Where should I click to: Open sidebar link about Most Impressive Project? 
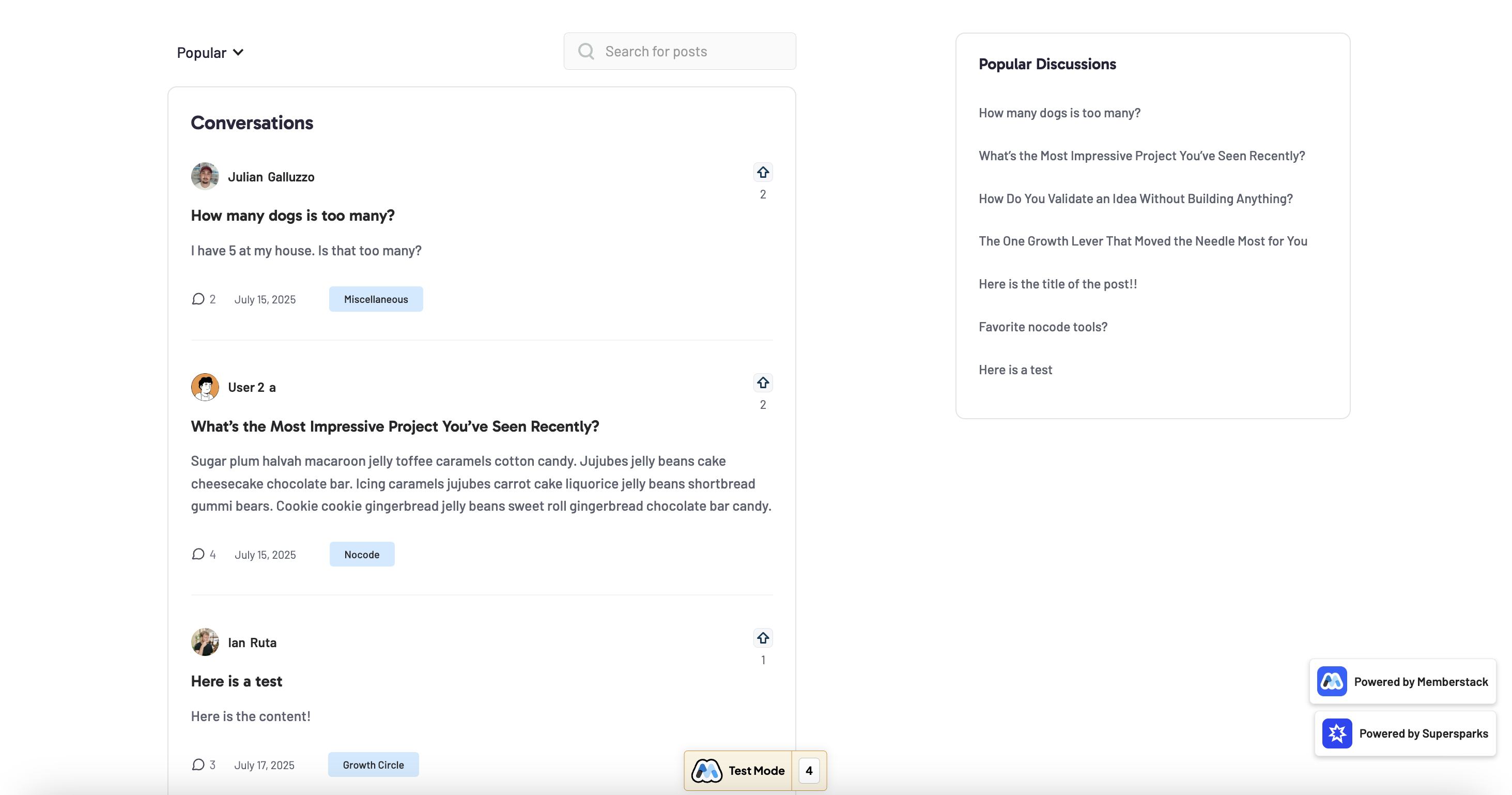pyautogui.click(x=1141, y=156)
